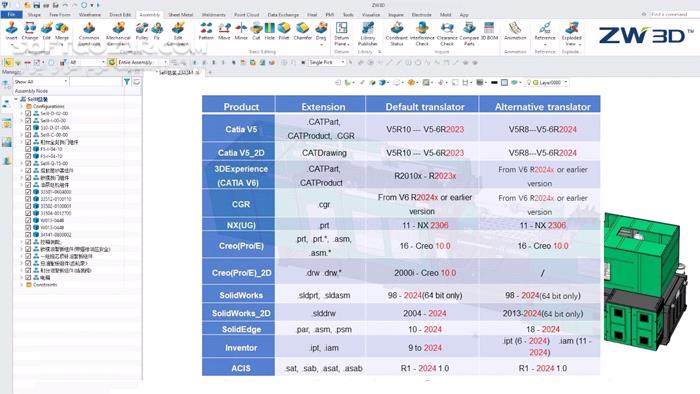Toggle checkbox for W013-0448 first entry

(x=28, y=220)
